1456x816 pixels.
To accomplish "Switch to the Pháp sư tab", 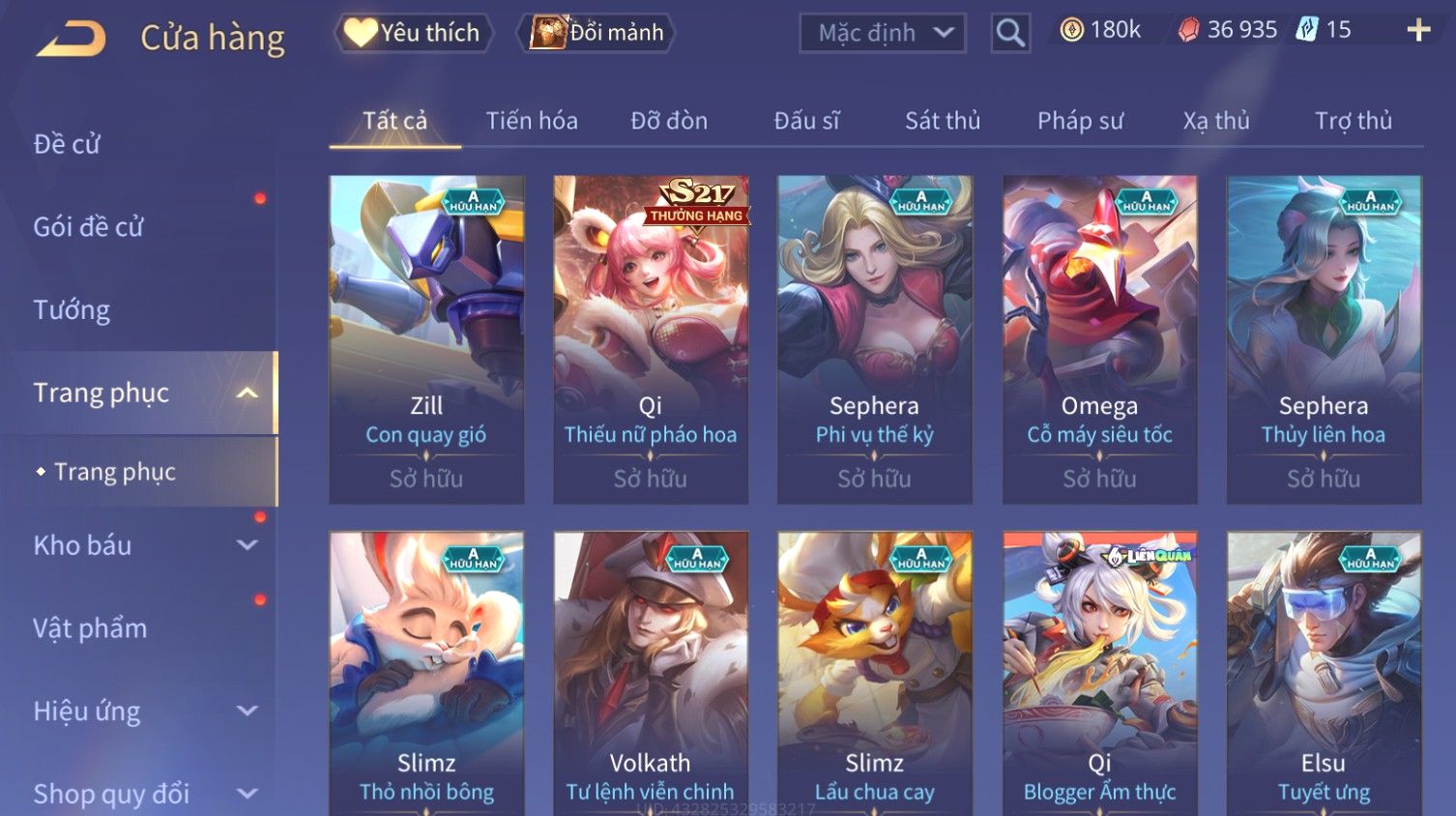I will 1080,121.
